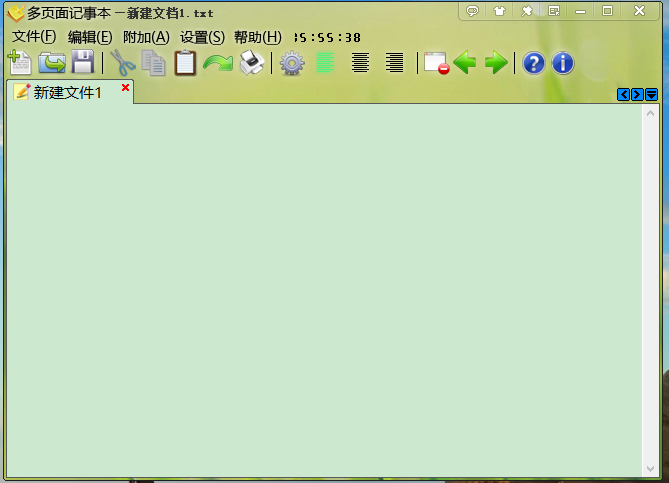This screenshot has width=669, height=483.
Task: Cut the selection with the scissors icon
Action: (123, 63)
